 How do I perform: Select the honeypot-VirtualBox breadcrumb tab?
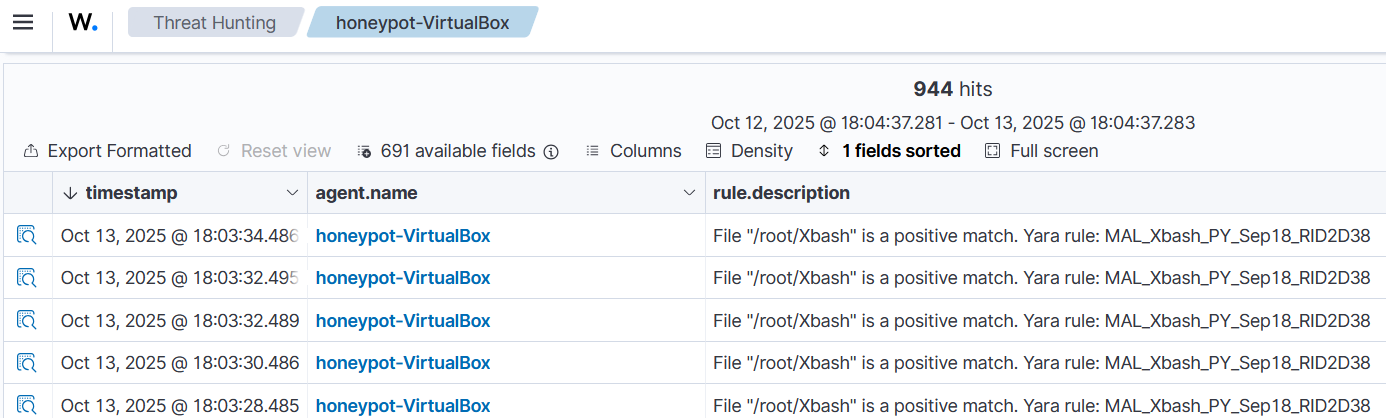click(x=422, y=22)
